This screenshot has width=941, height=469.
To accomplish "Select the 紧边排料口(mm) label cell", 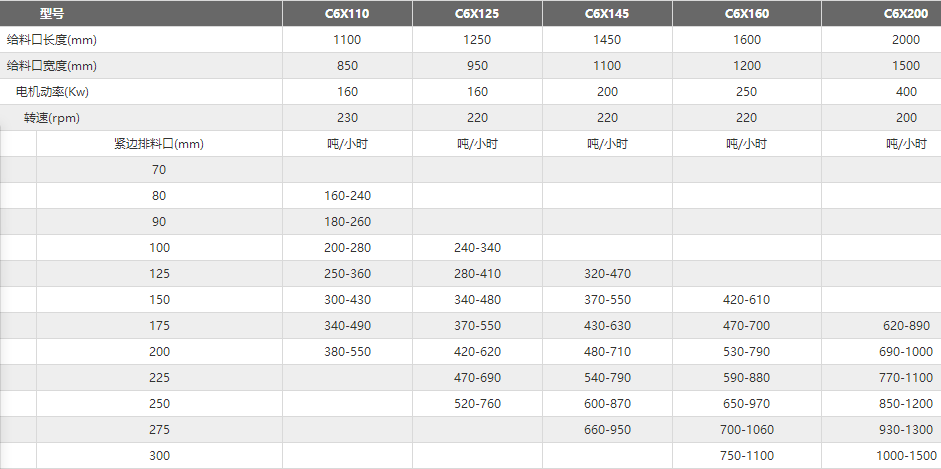I will click(x=159, y=144).
